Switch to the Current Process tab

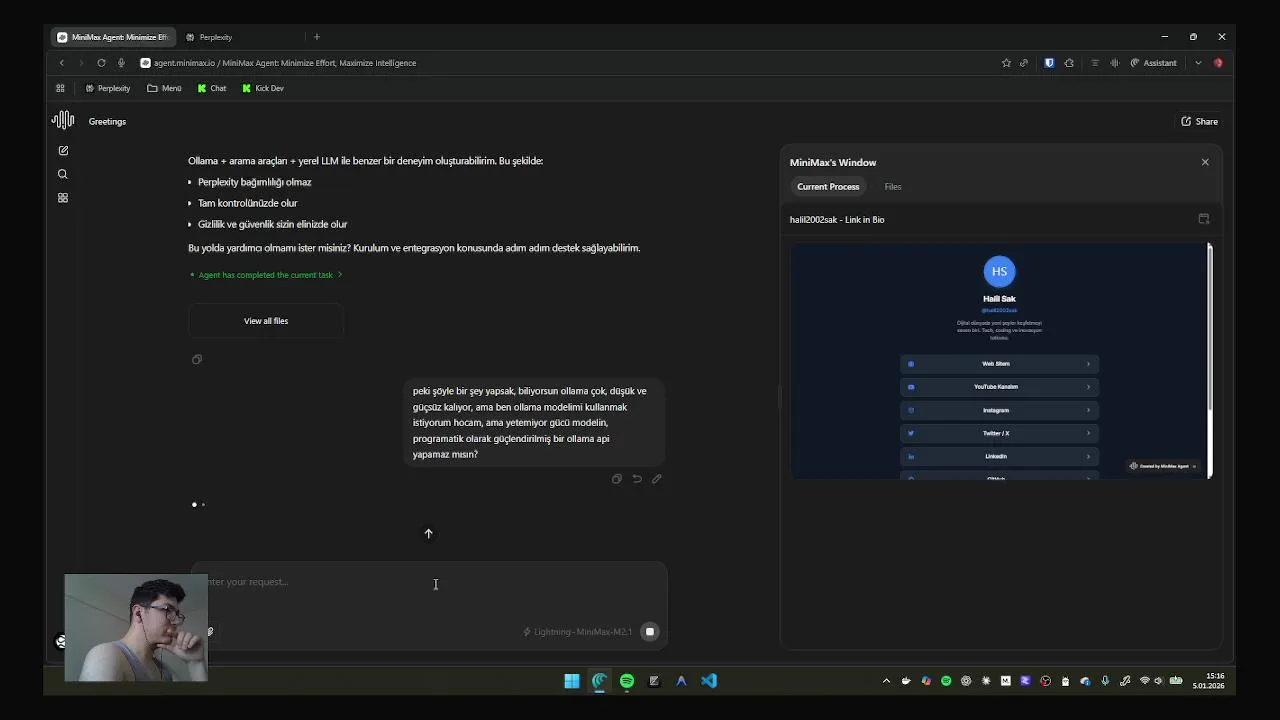tap(828, 187)
